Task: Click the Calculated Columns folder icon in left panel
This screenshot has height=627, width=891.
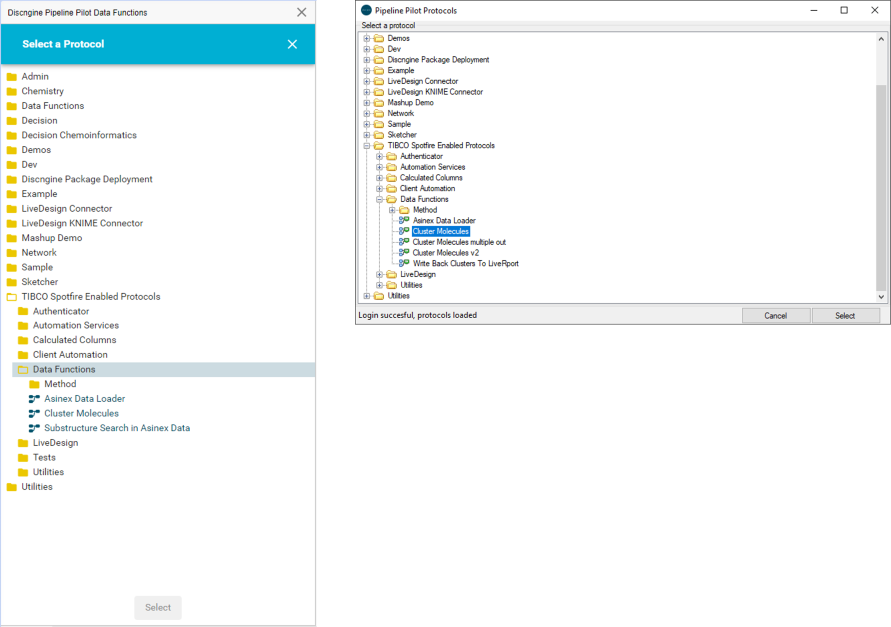Action: click(x=23, y=340)
